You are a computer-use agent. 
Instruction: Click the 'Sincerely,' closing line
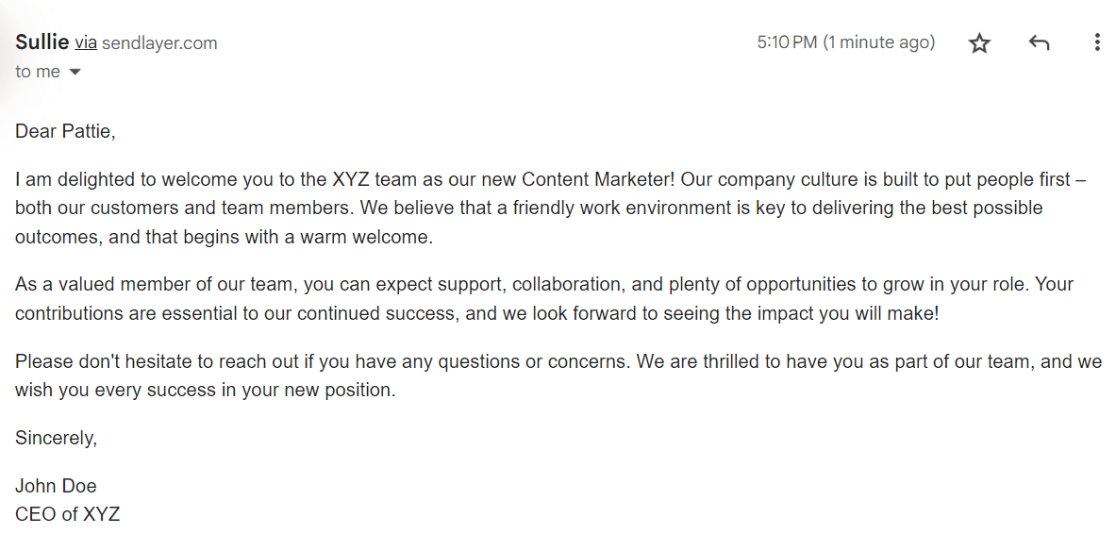(x=56, y=437)
